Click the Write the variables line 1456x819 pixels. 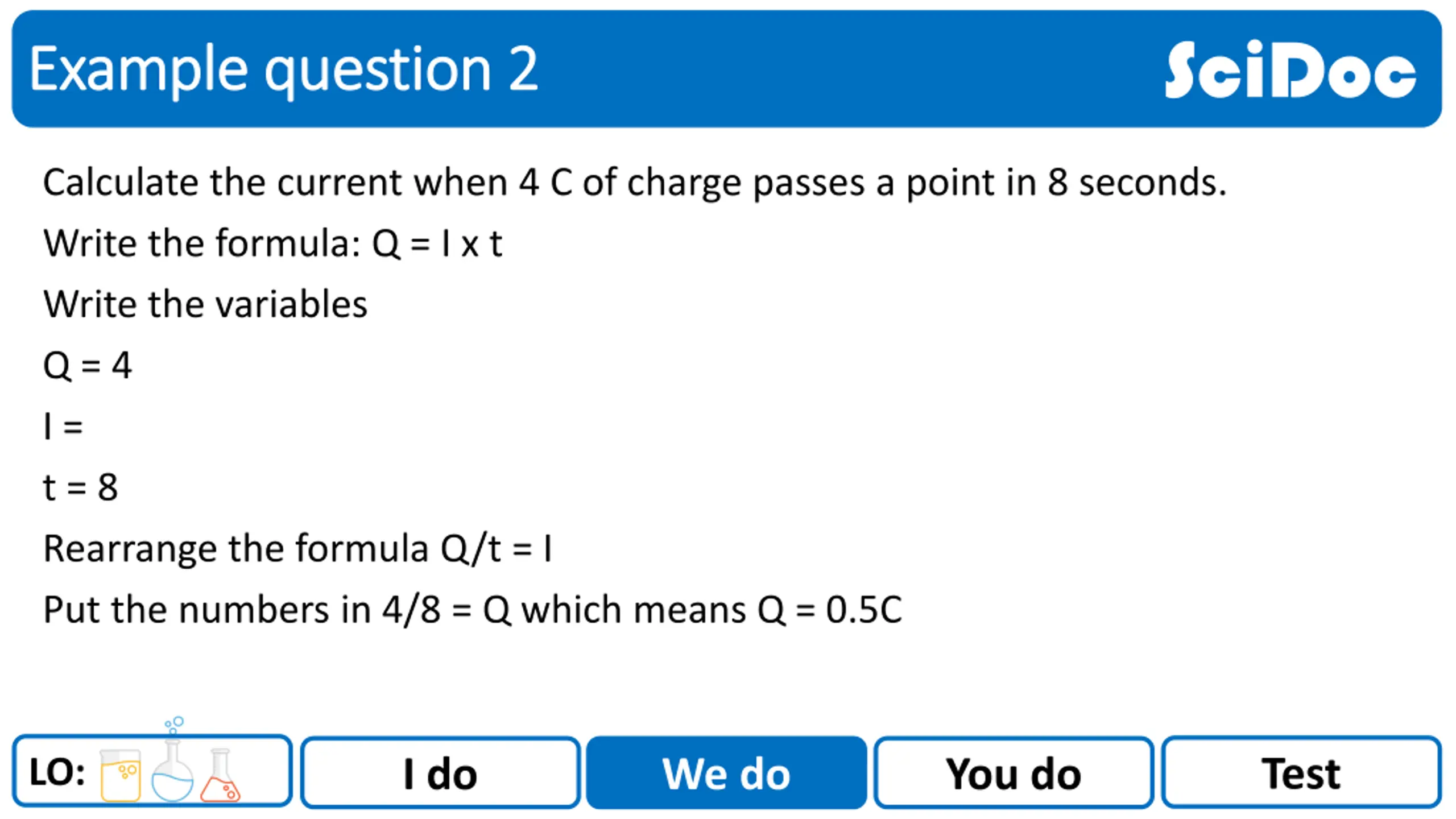[x=205, y=304]
